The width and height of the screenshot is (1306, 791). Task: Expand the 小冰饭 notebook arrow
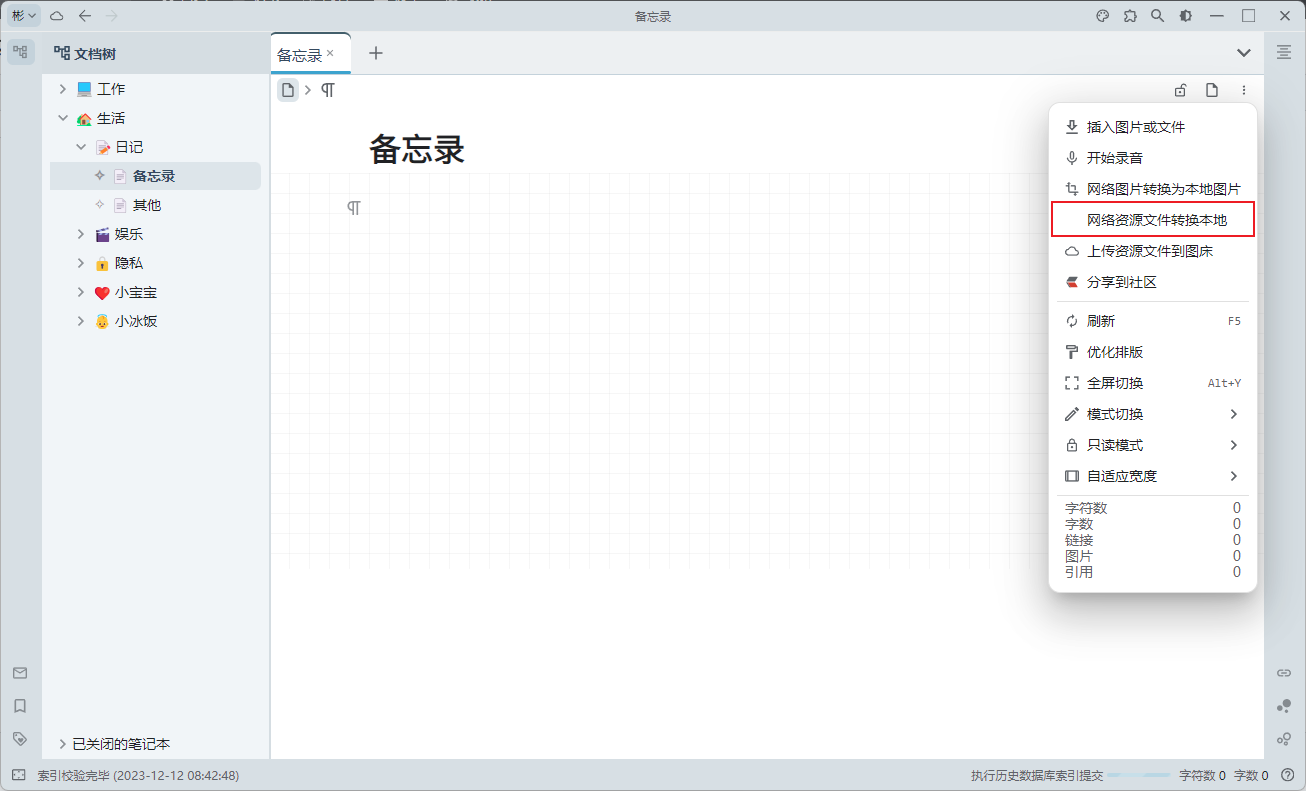[x=81, y=322]
